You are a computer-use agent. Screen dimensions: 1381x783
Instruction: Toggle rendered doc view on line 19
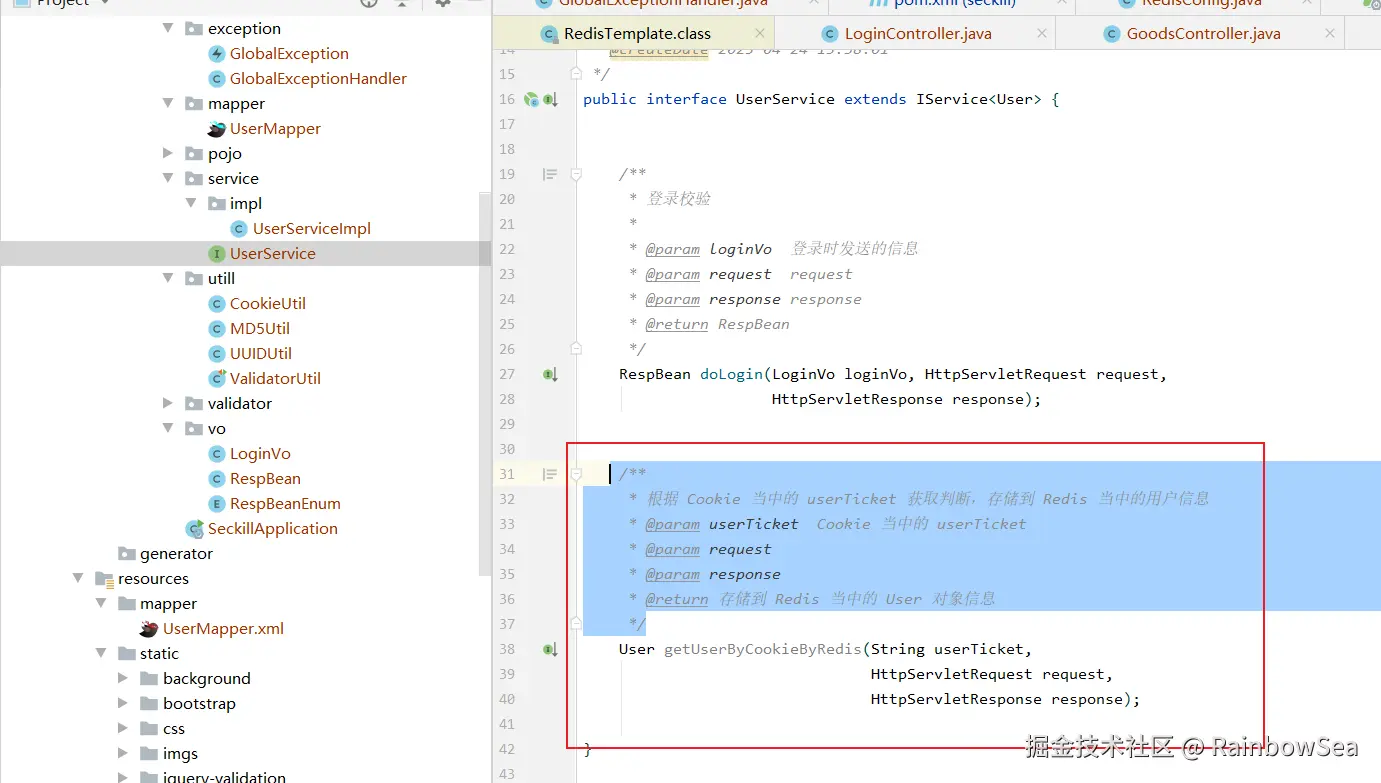coord(550,174)
